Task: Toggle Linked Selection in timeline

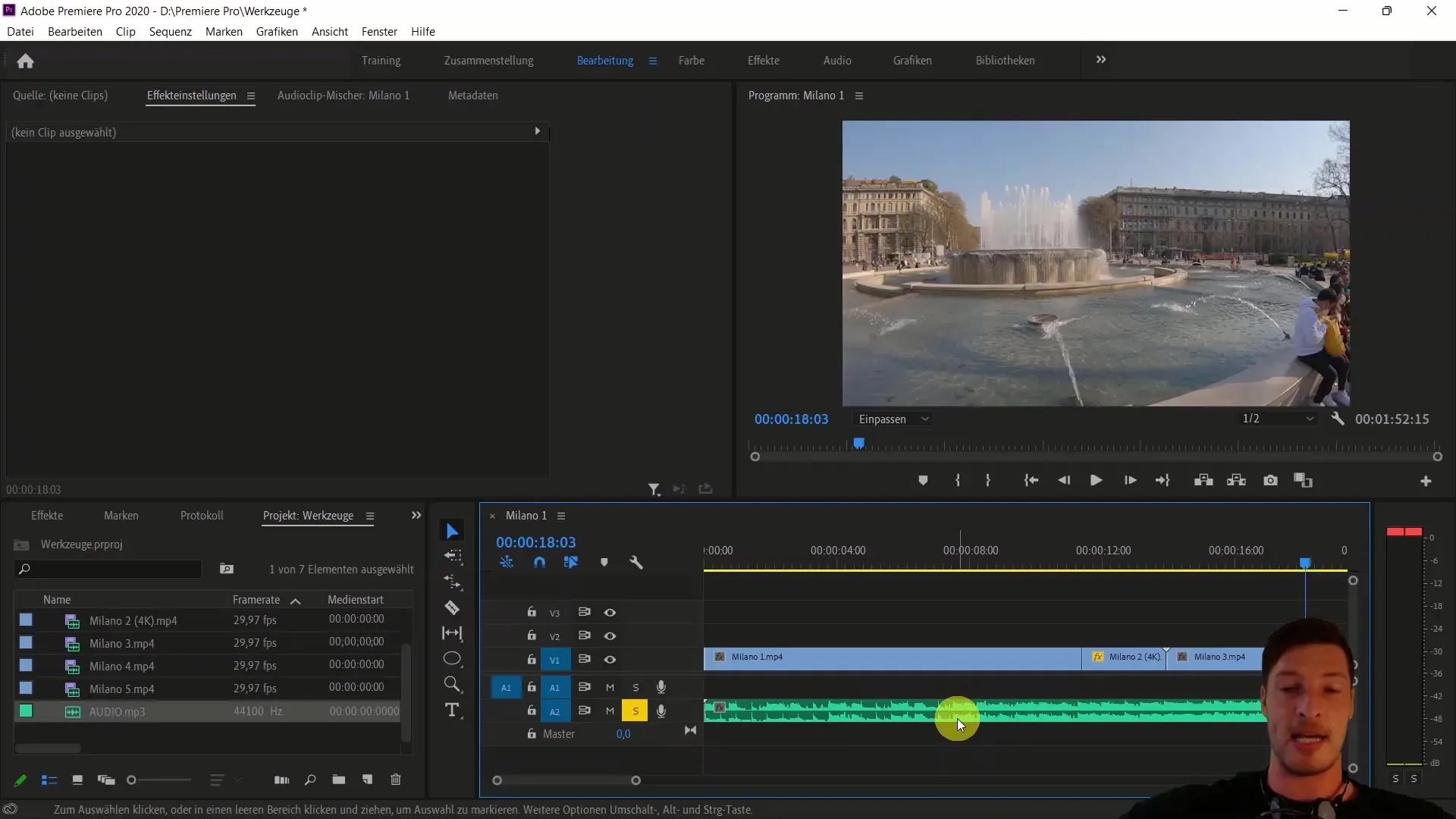Action: (571, 563)
